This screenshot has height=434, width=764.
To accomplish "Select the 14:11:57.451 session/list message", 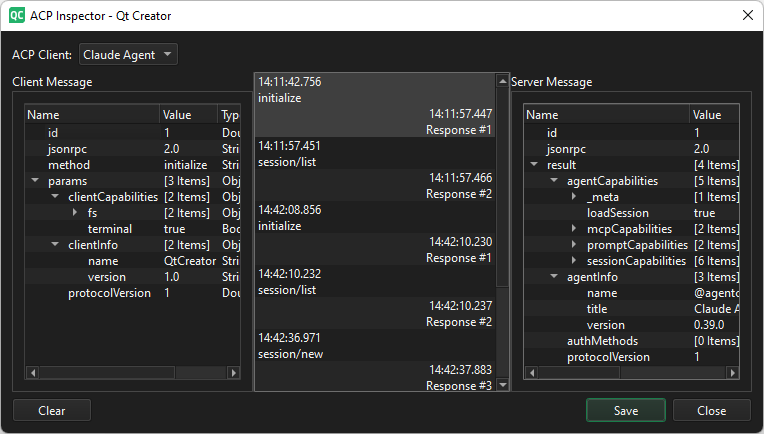I will coord(375,153).
